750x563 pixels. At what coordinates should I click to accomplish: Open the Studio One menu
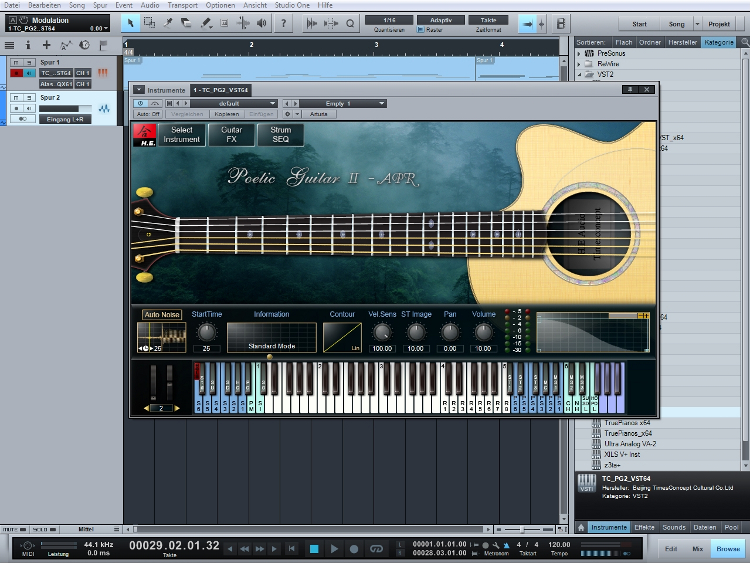coord(292,5)
